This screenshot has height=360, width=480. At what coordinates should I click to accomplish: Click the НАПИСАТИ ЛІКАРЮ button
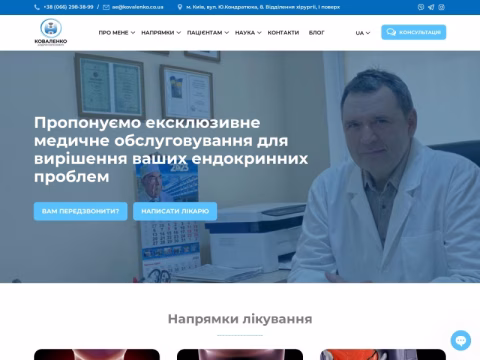pyautogui.click(x=175, y=211)
